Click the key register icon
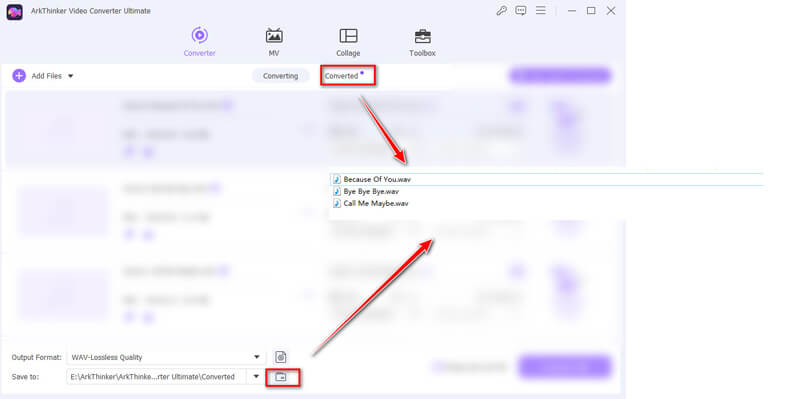Viewport: 800px width, 399px height. point(502,11)
